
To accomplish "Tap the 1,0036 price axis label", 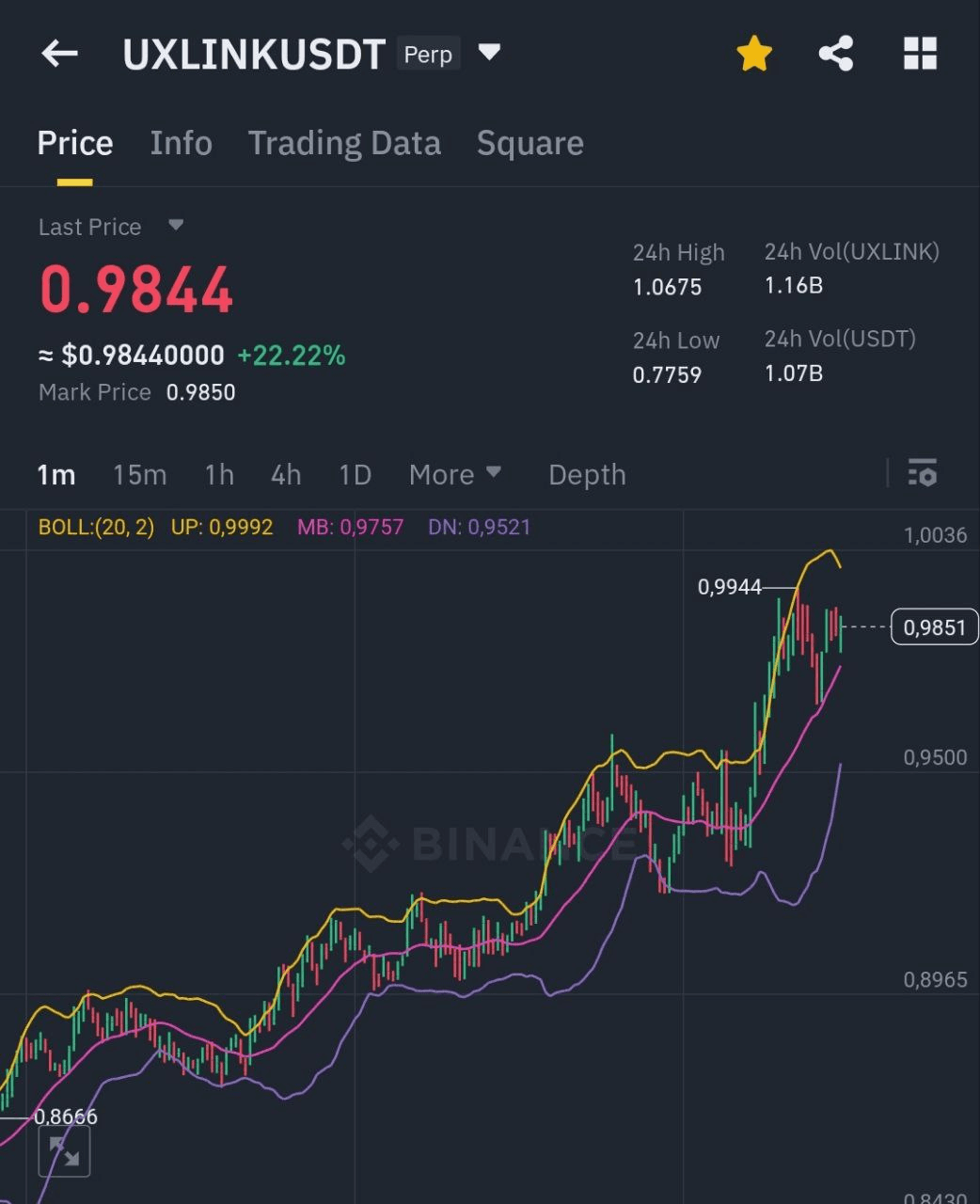I will click(x=935, y=535).
